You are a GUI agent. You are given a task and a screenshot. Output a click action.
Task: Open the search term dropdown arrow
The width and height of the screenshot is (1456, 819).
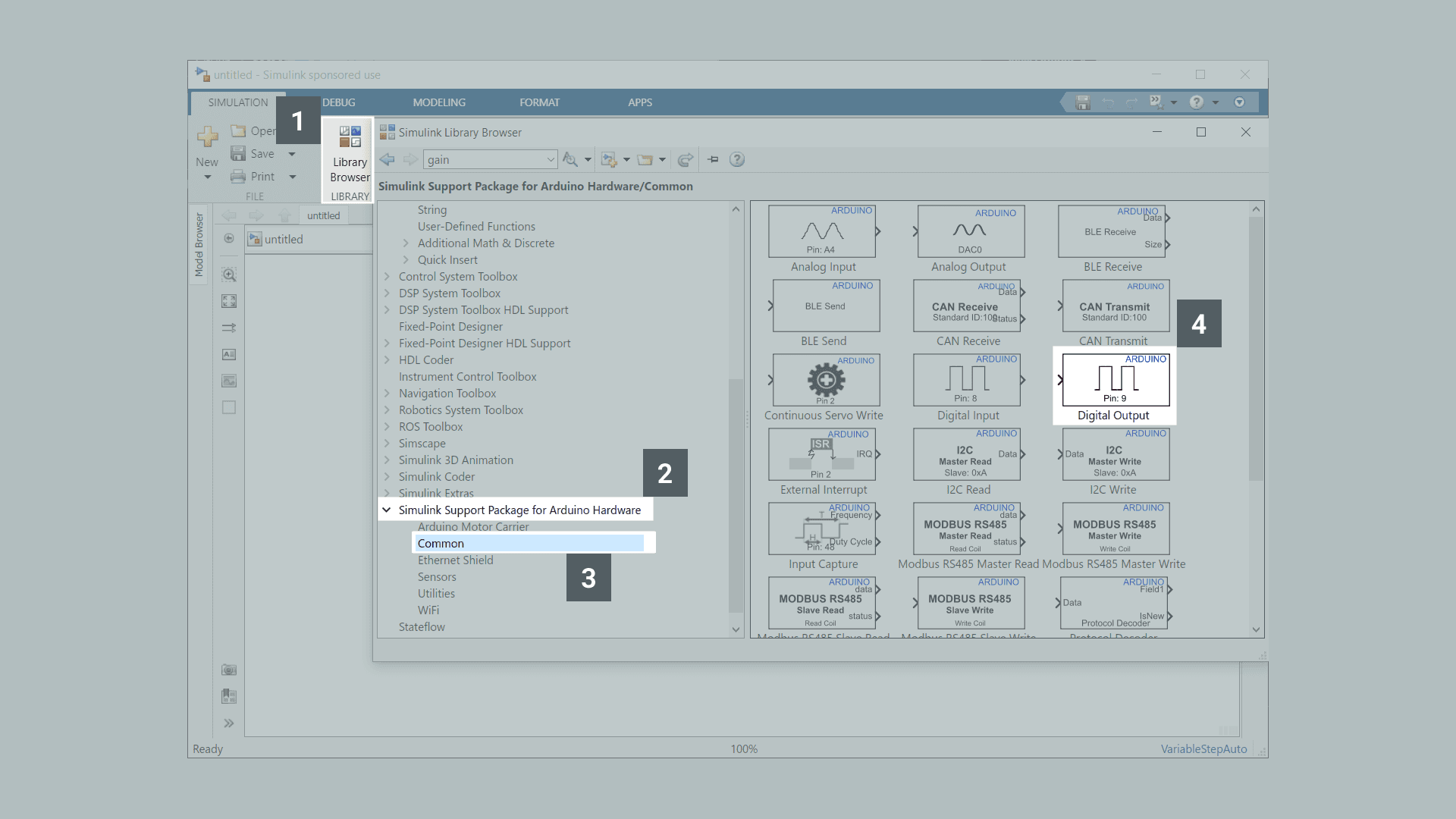551,159
